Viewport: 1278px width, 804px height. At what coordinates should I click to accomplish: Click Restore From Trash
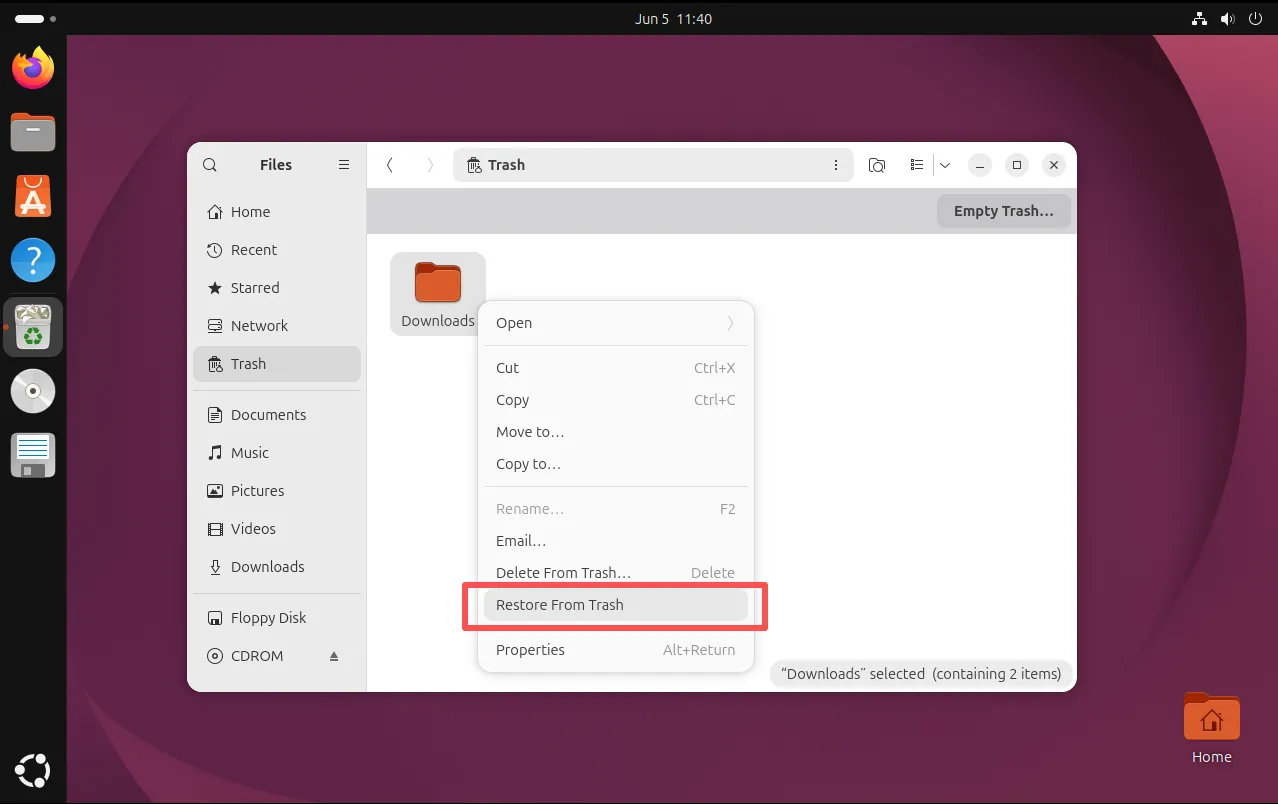[615, 605]
